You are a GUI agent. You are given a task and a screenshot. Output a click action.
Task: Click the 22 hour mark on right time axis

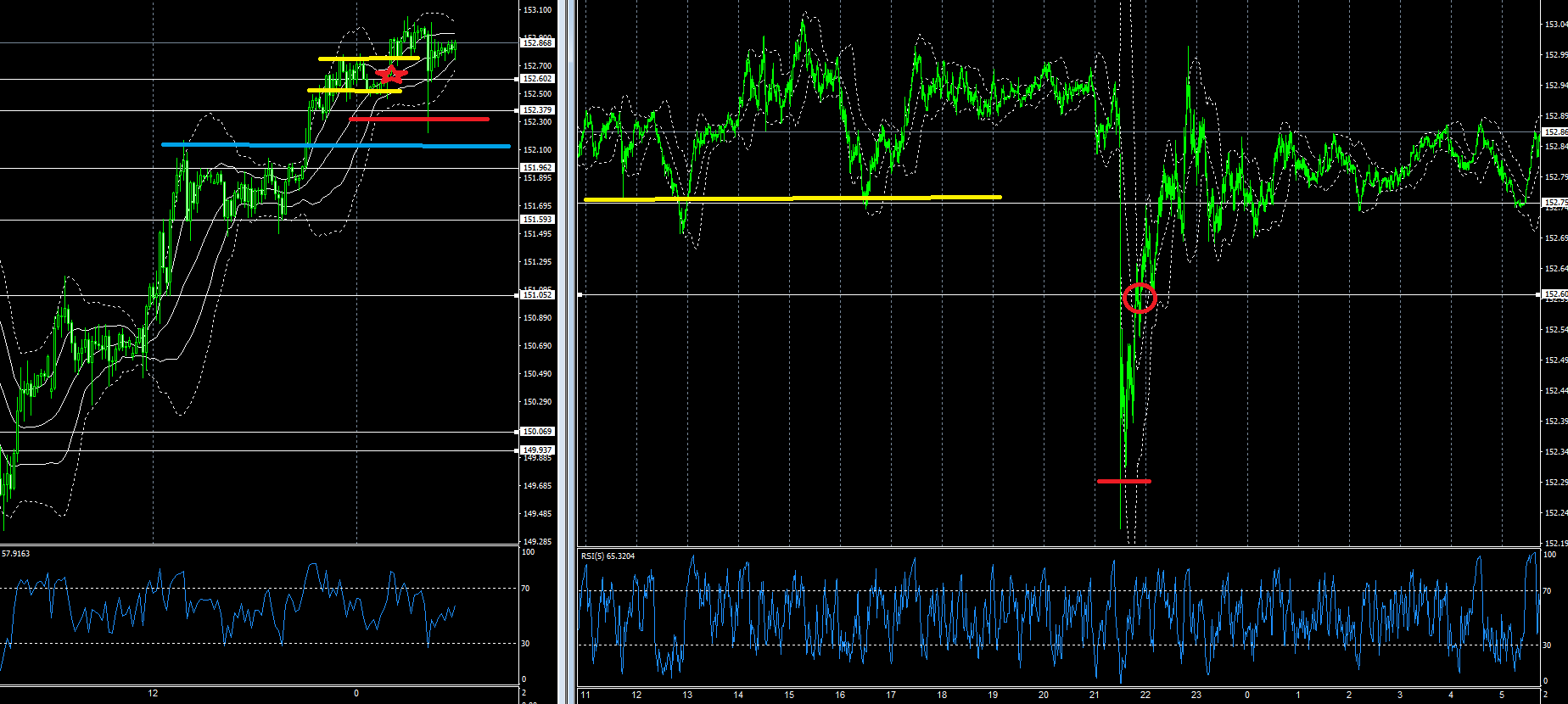(x=1145, y=695)
